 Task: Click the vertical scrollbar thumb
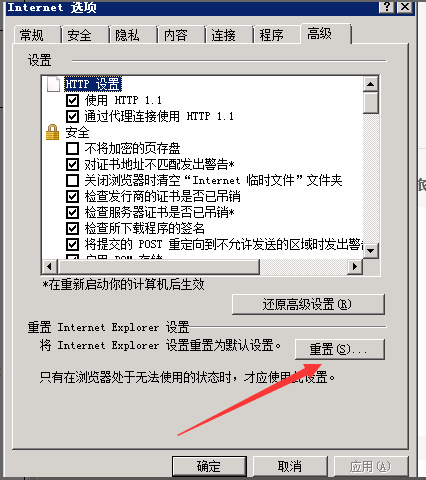[x=370, y=103]
